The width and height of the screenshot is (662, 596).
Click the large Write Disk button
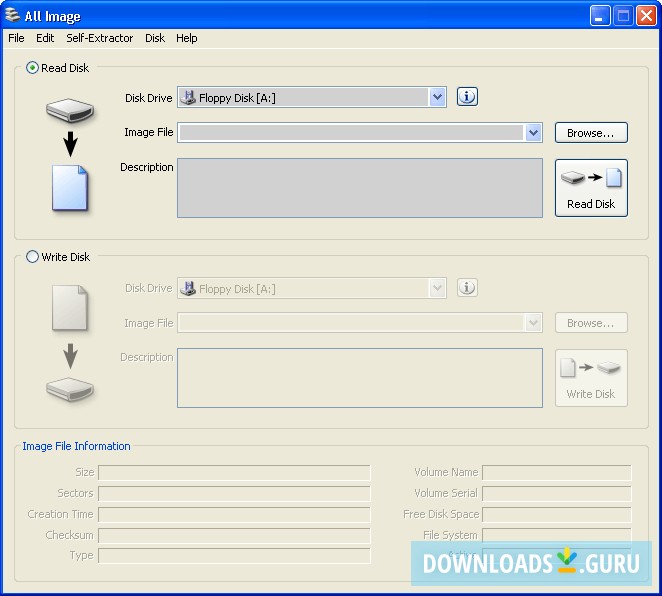click(x=591, y=378)
